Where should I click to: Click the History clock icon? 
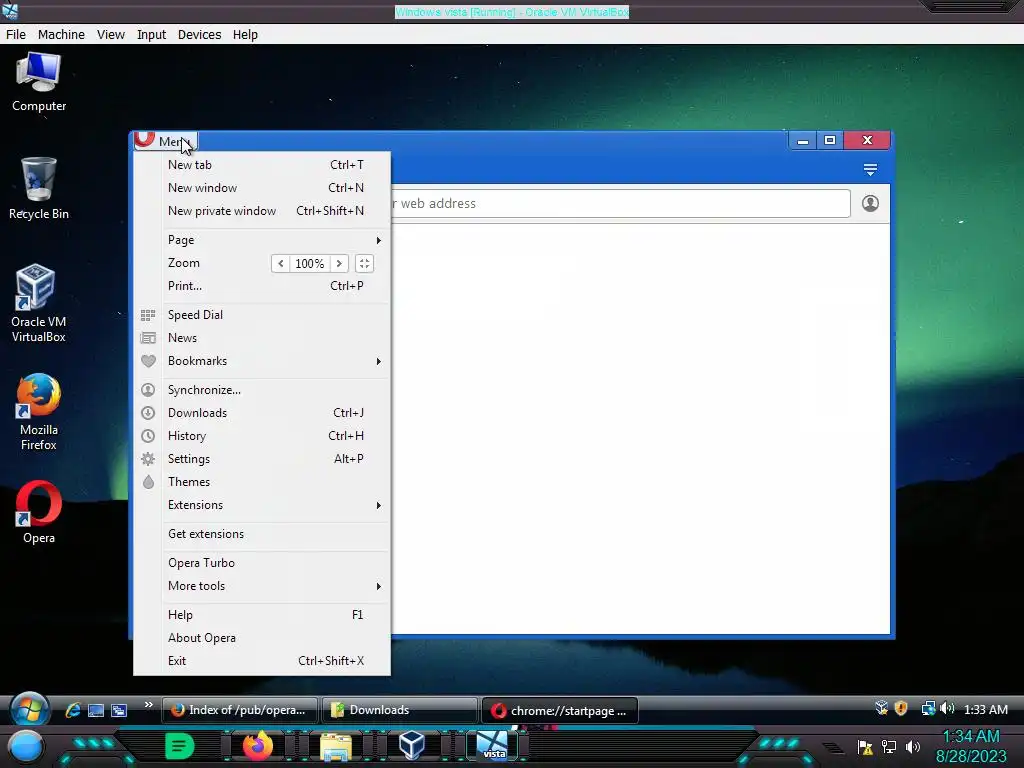point(148,436)
